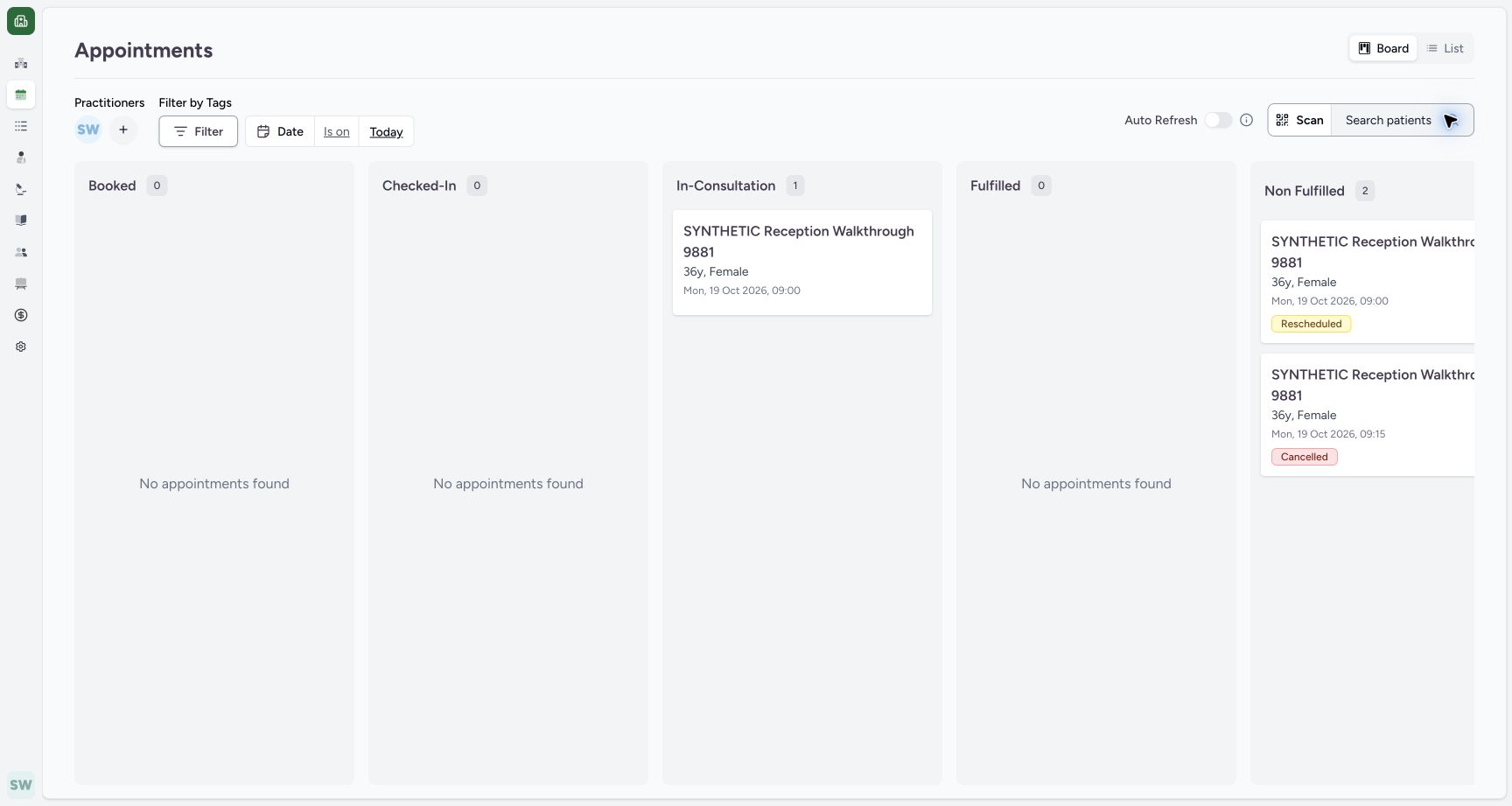Click the Non Fulfilled column header

pyautogui.click(x=1304, y=191)
